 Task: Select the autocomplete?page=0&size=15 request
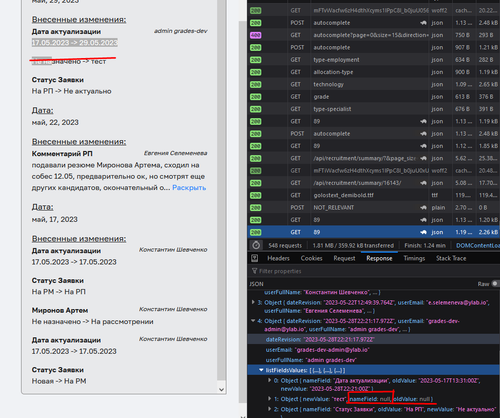(374, 35)
